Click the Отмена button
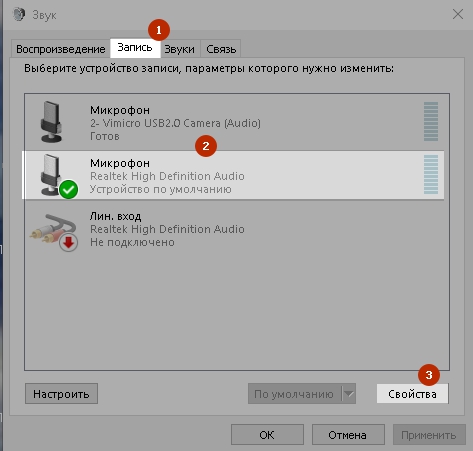The width and height of the screenshot is (473, 451). (348, 435)
